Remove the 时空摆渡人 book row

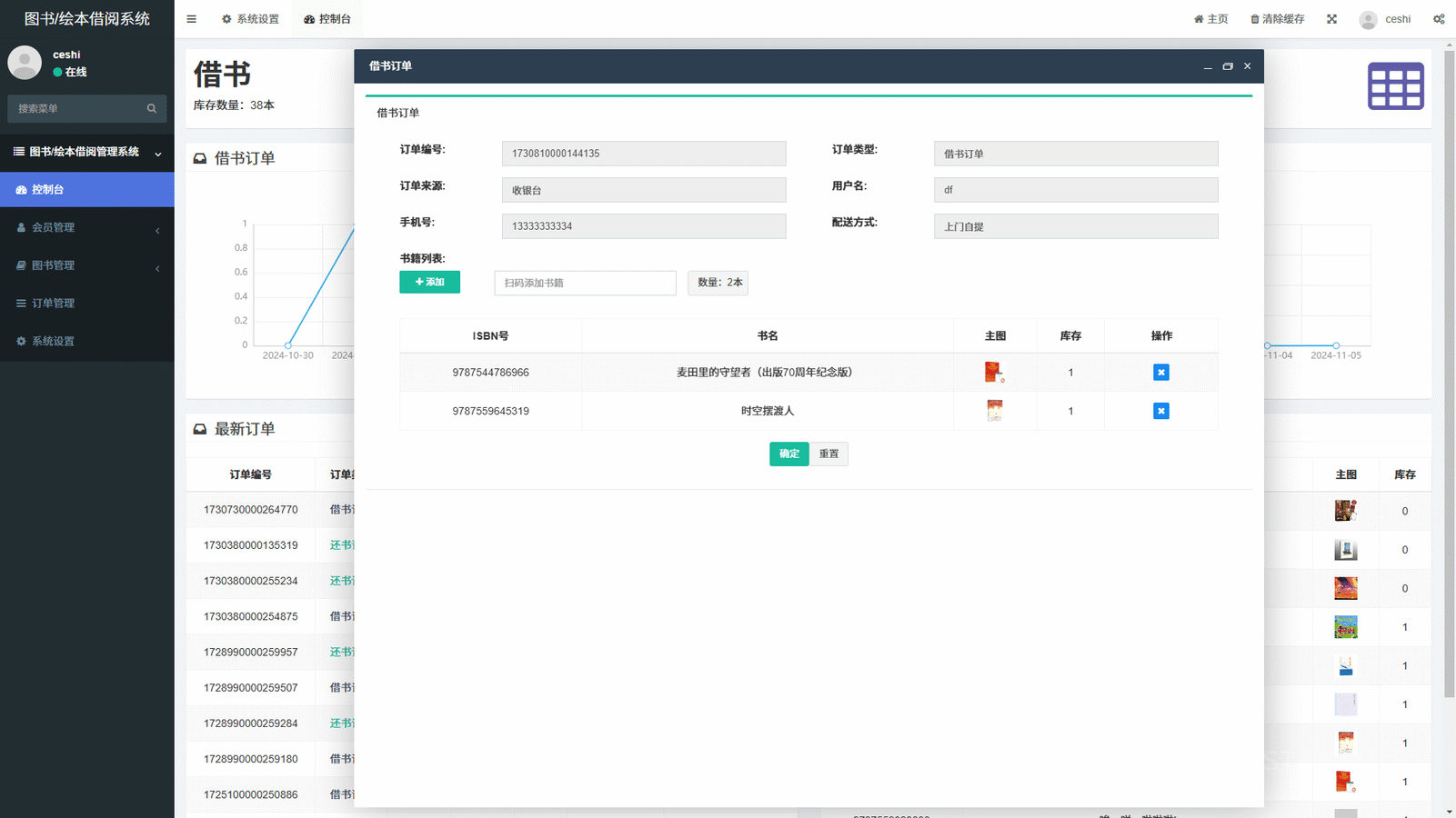pyautogui.click(x=1160, y=411)
